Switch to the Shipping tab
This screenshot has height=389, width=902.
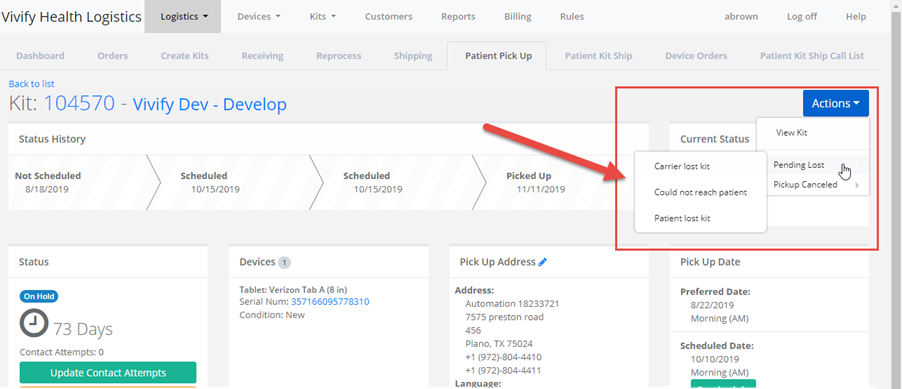pos(413,56)
